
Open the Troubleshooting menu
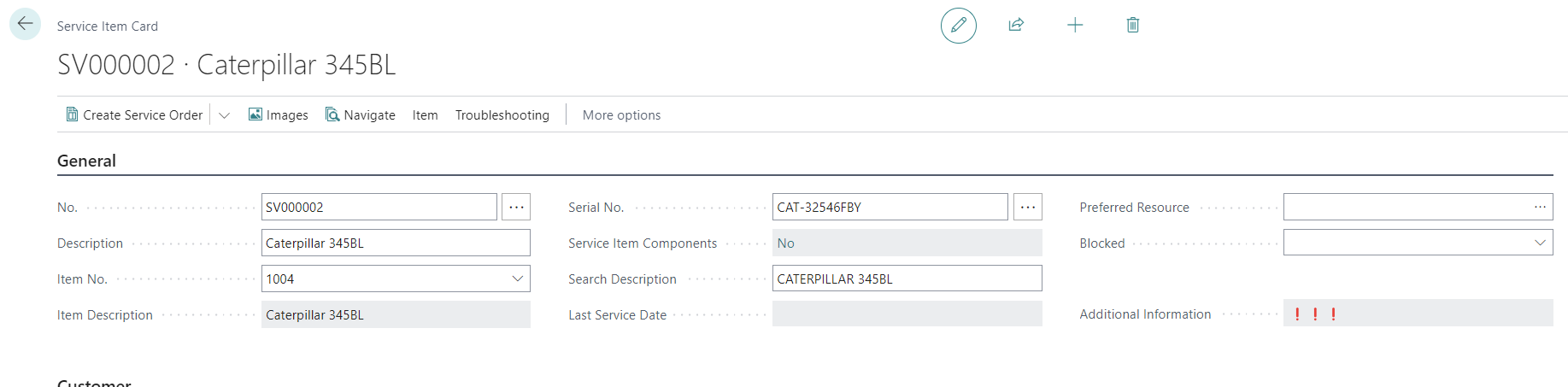[x=502, y=115]
